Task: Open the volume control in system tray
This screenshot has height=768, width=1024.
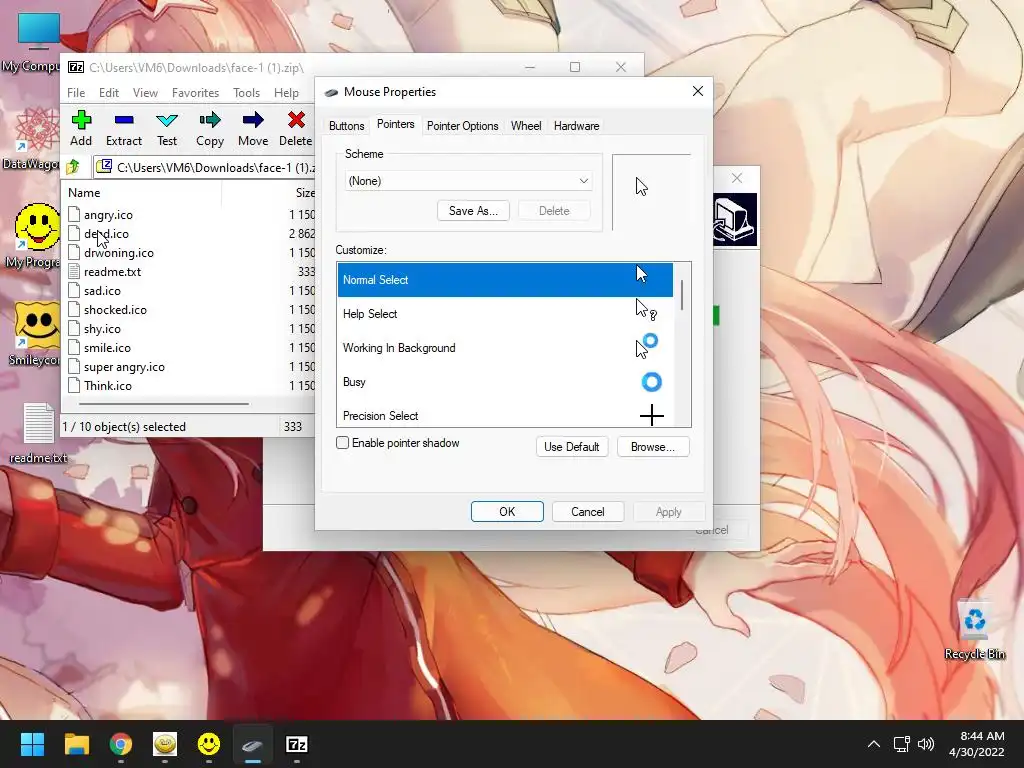Action: pyautogui.click(x=926, y=744)
